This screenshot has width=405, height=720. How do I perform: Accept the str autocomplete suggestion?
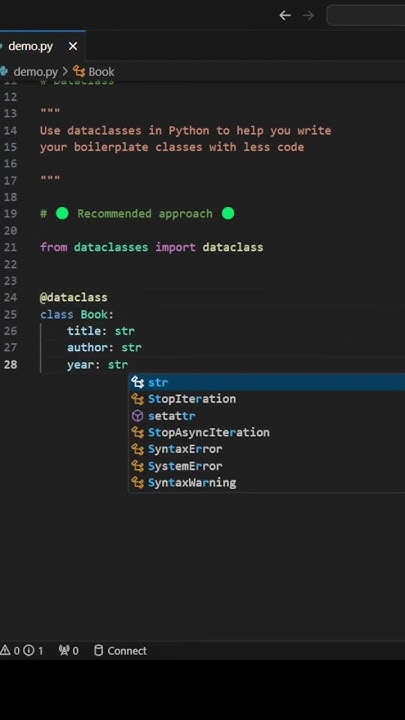click(x=266, y=382)
